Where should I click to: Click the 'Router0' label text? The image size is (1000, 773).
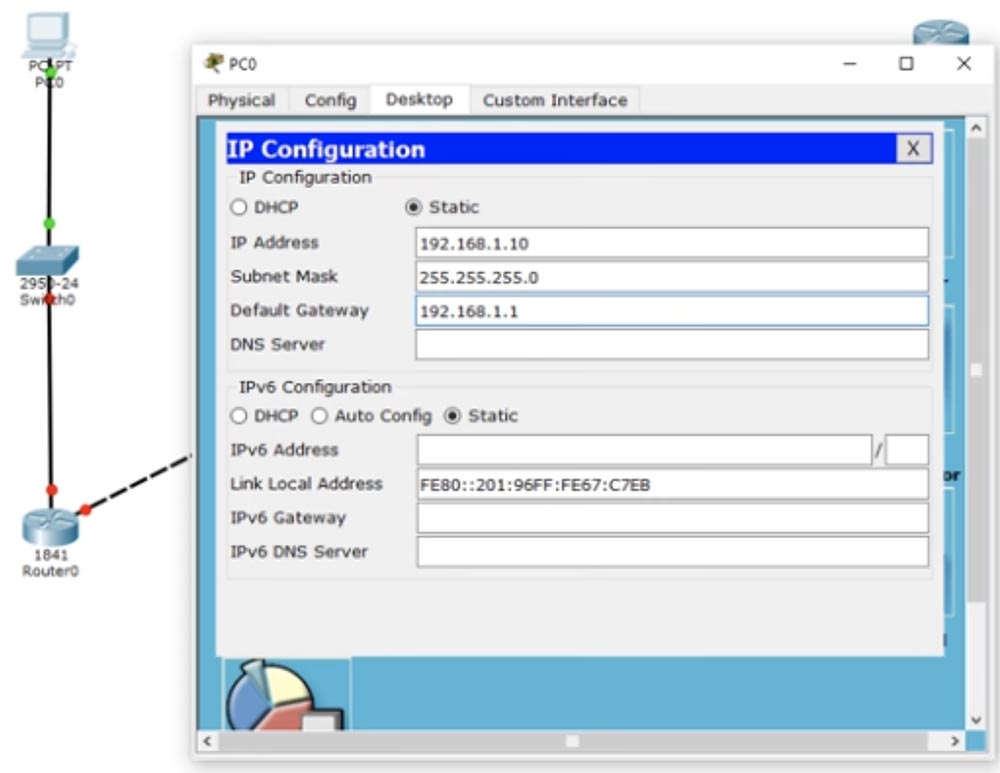50,571
